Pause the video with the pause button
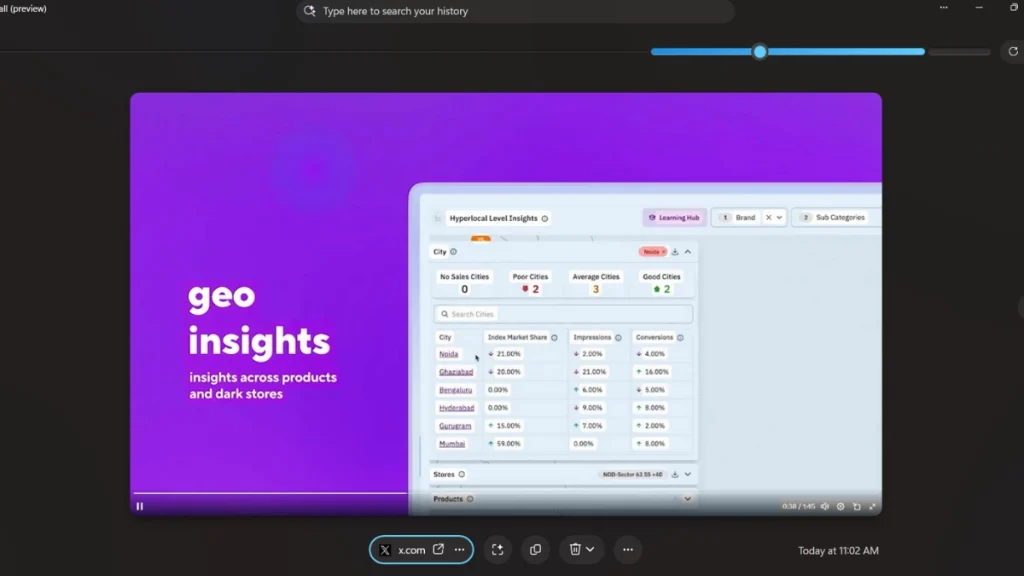This screenshot has height=576, width=1024. (x=140, y=506)
